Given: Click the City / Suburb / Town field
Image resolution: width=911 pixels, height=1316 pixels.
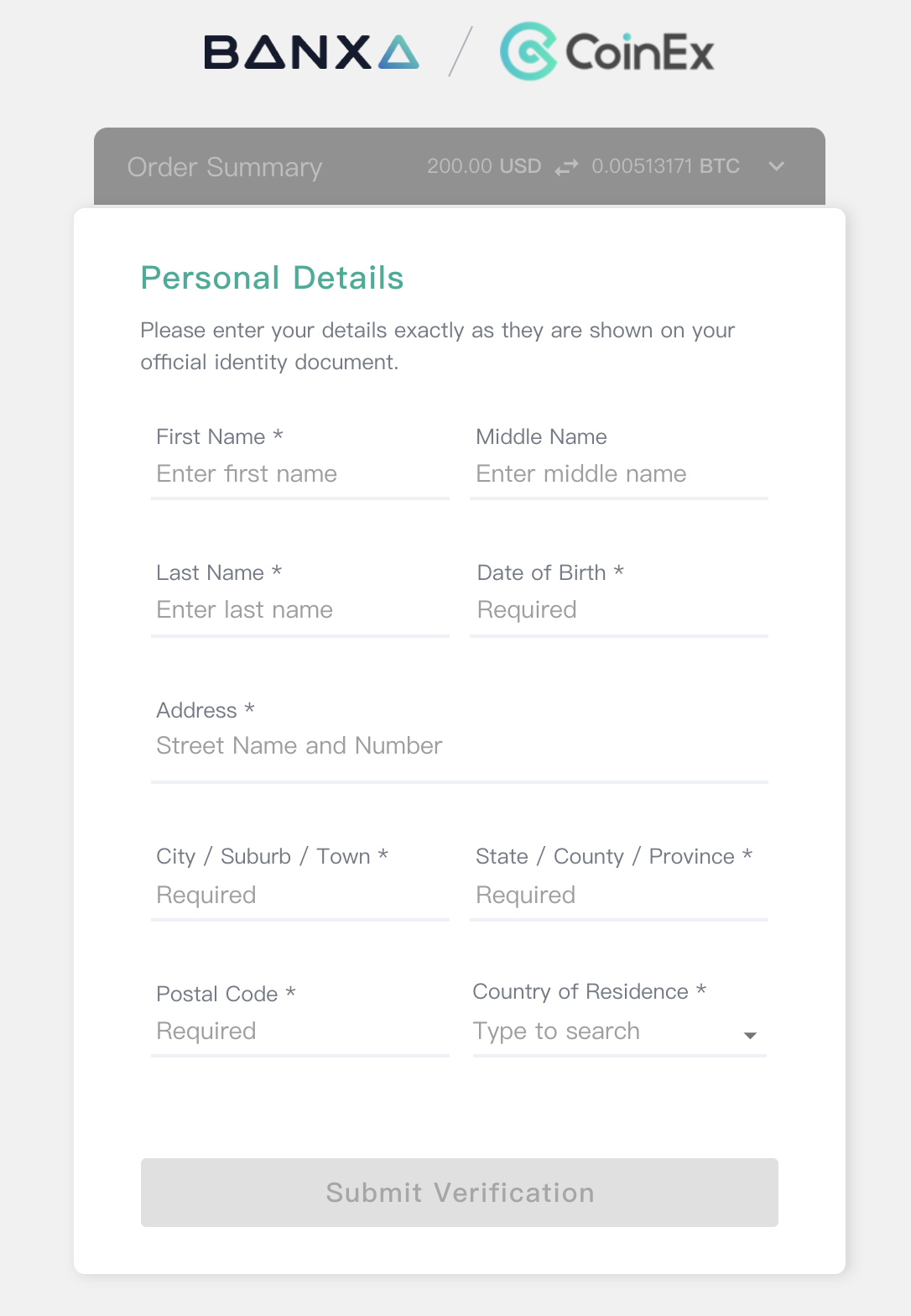Looking at the screenshot, I should click(x=300, y=896).
